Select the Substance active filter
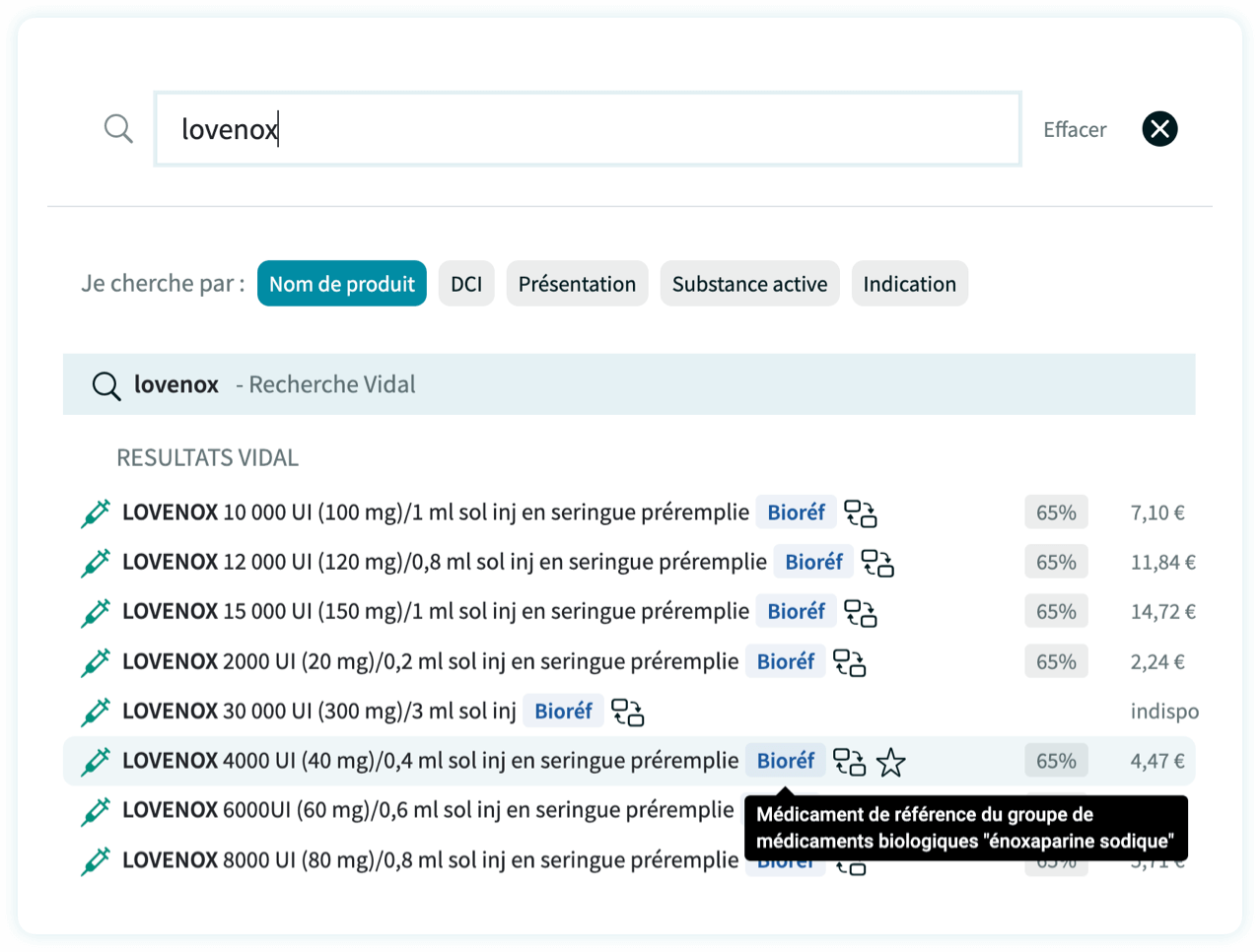The image size is (1260, 952). [749, 284]
